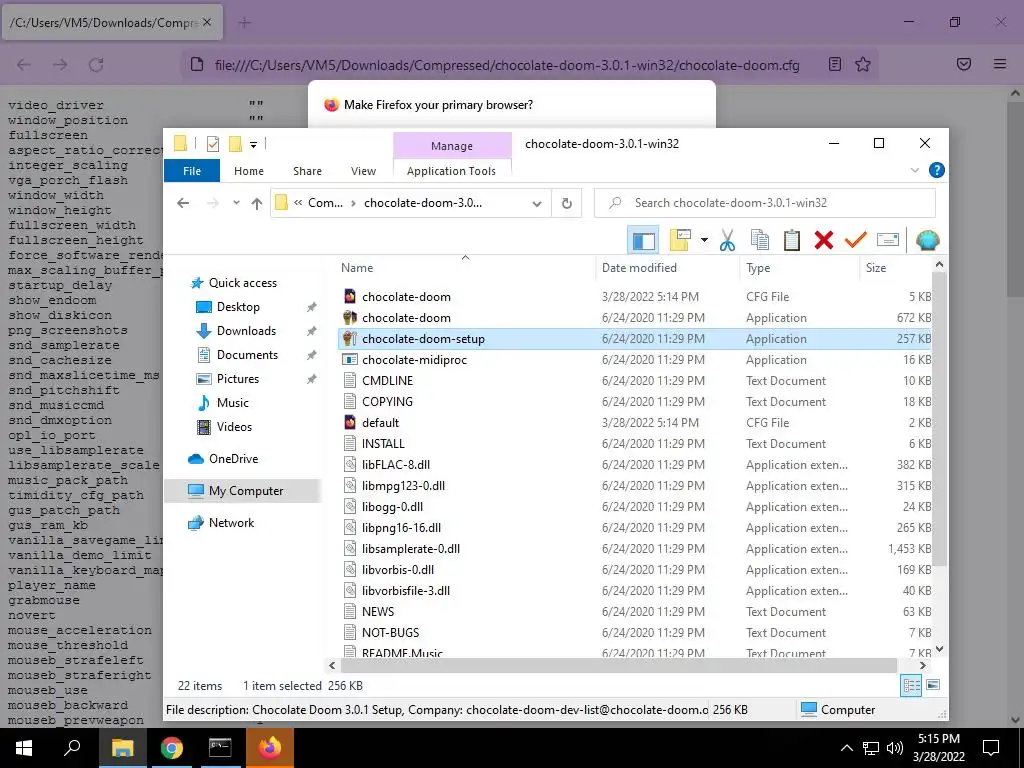Select the CMDLINE text document

(637, 381)
